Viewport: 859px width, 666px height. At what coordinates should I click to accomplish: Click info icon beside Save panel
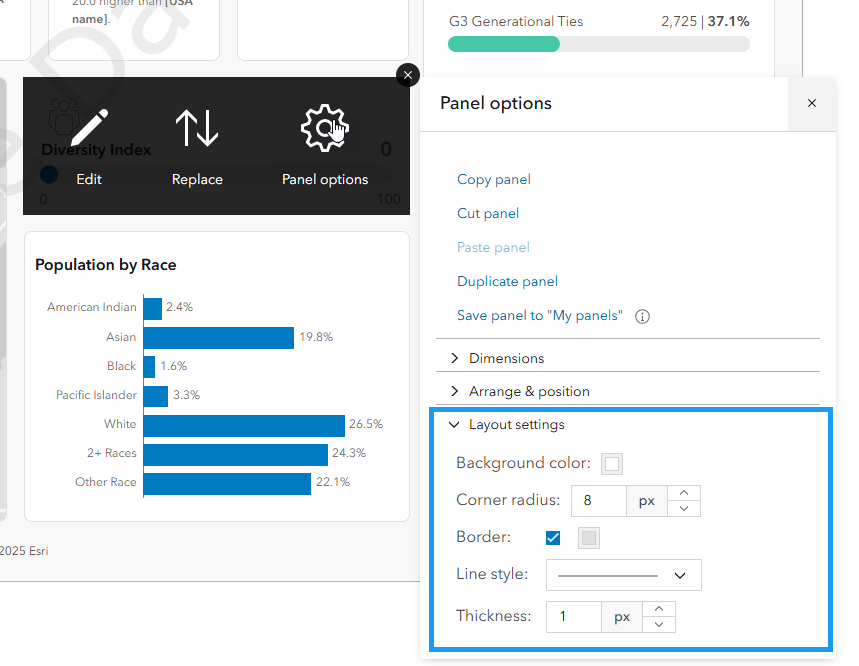pyautogui.click(x=643, y=317)
